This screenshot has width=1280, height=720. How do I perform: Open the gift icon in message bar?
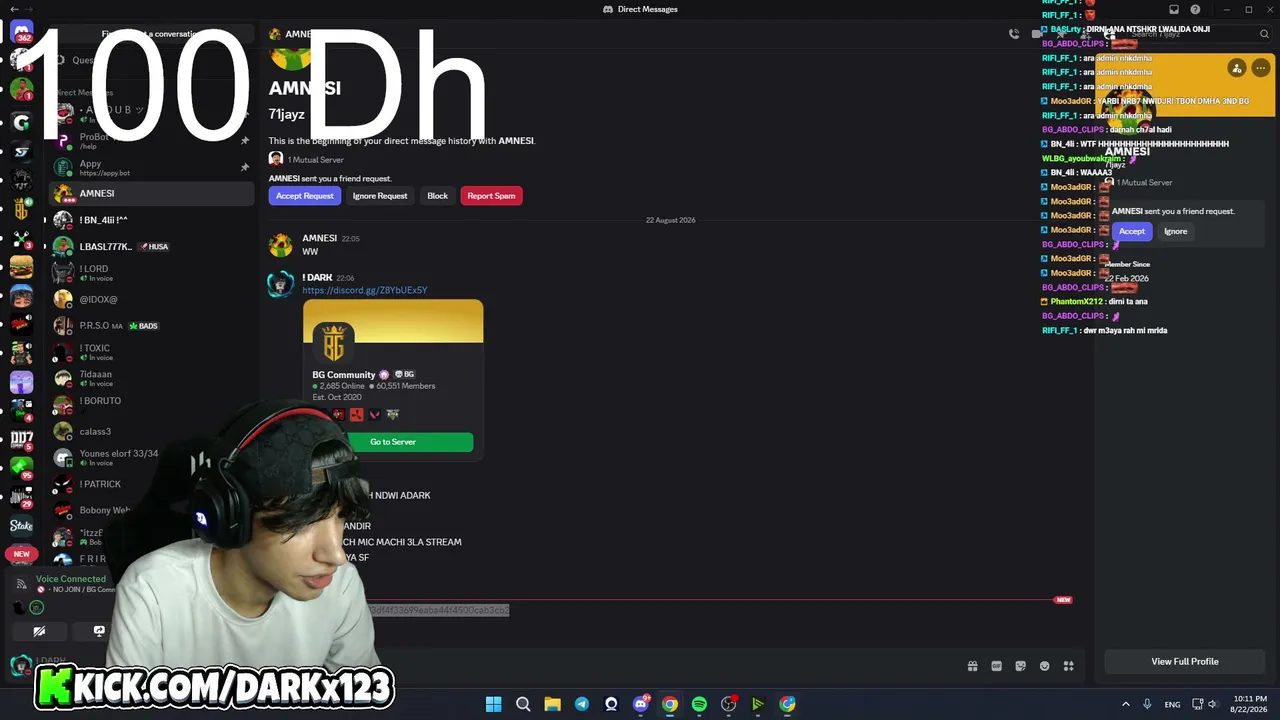click(x=972, y=666)
